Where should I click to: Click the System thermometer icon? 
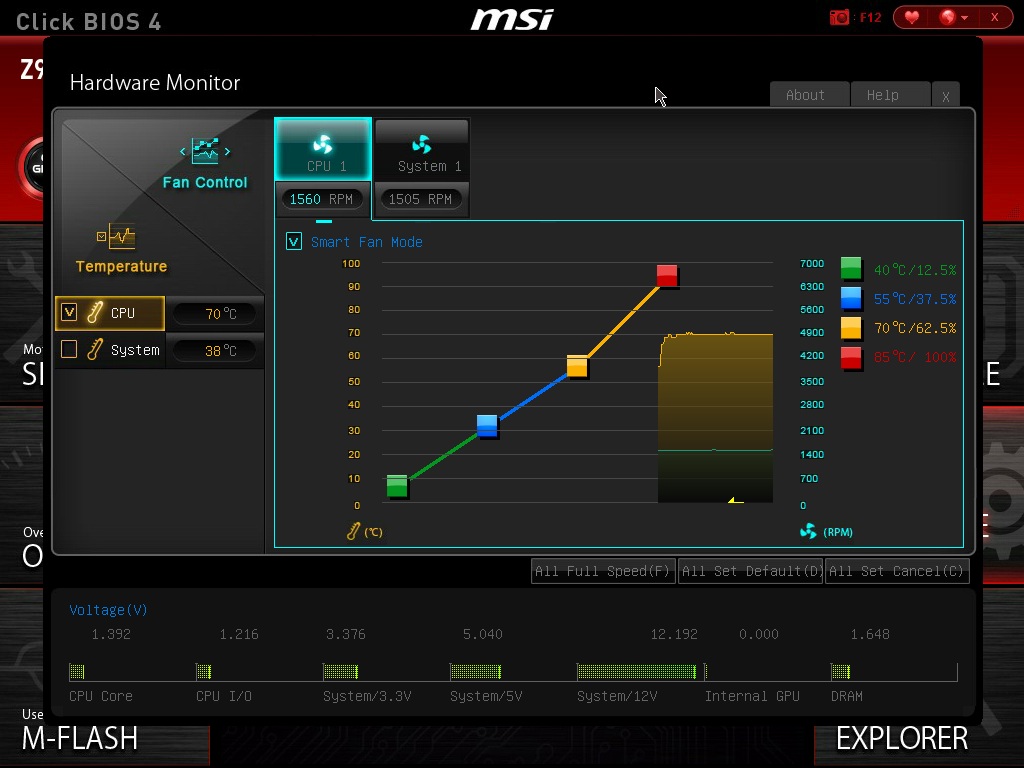click(x=95, y=349)
